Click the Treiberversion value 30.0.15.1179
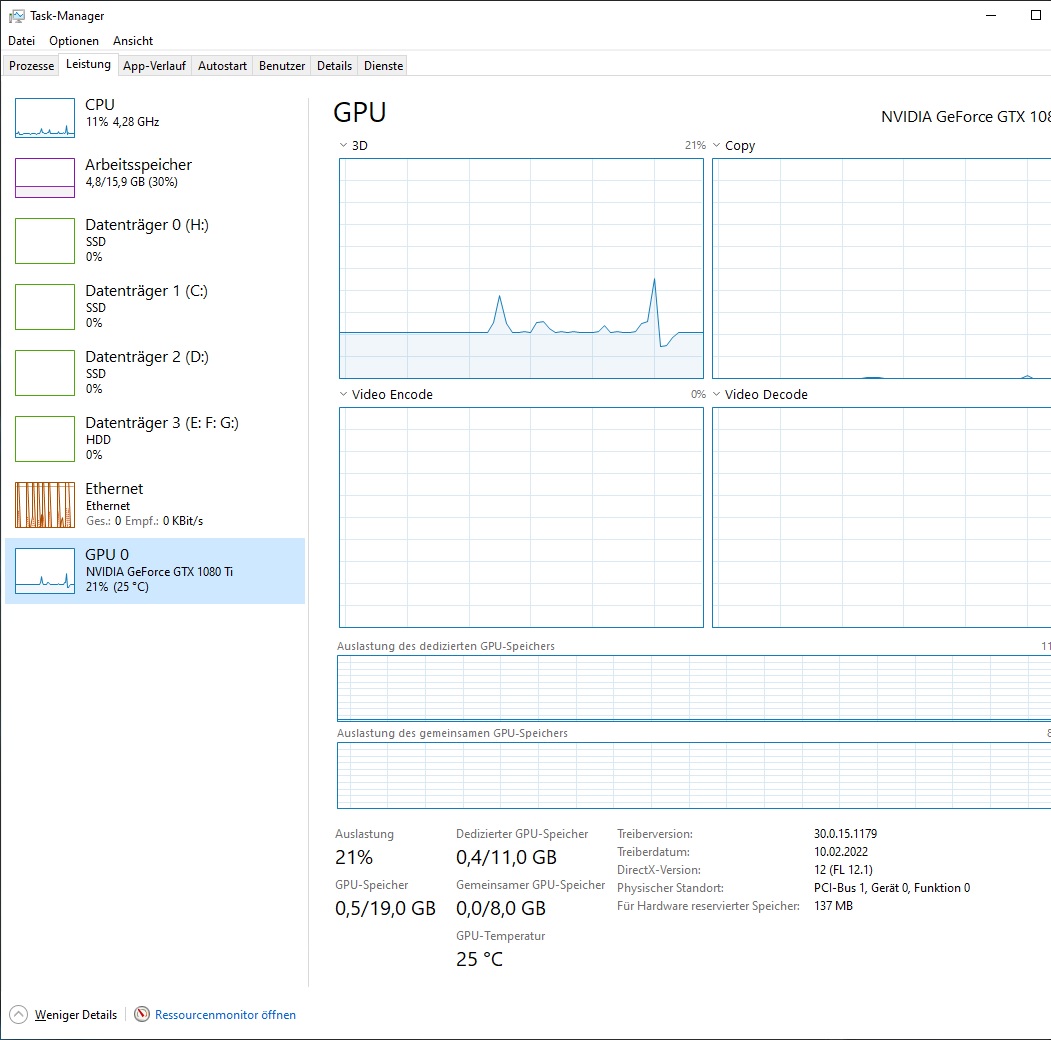1051x1040 pixels. pyautogui.click(x=845, y=834)
